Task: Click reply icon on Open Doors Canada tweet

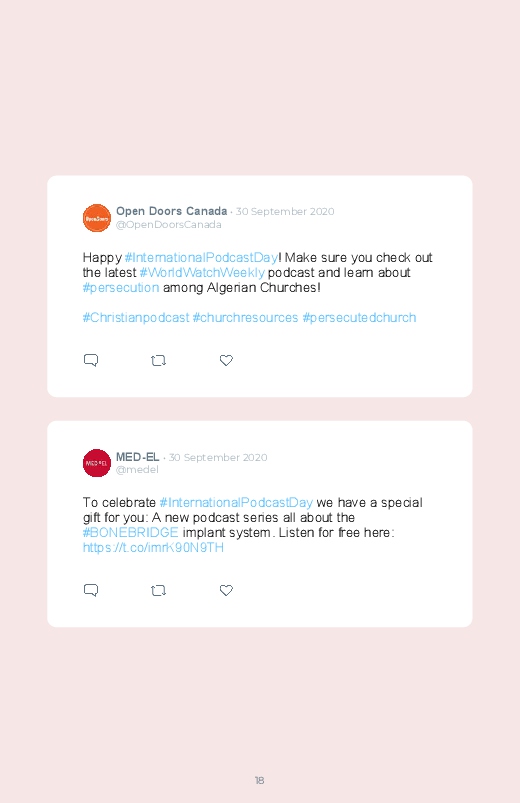Action: [x=91, y=360]
